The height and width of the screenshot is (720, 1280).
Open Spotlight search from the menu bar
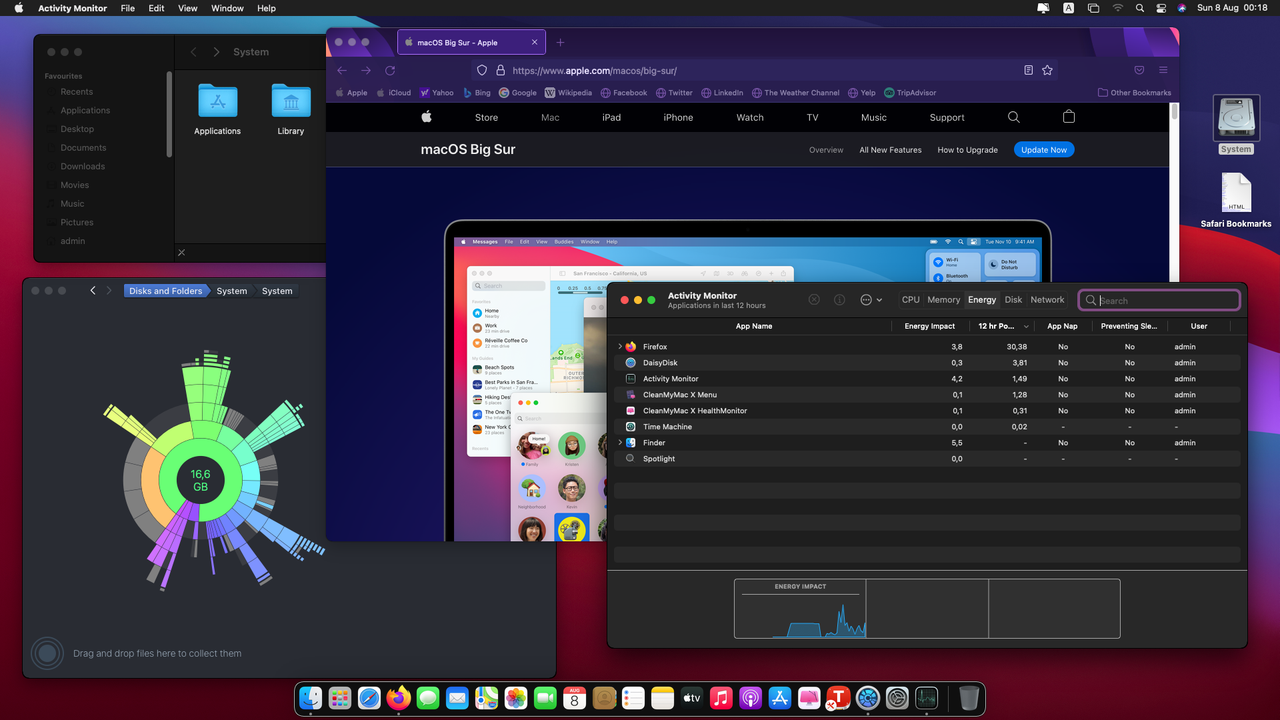coord(1140,8)
